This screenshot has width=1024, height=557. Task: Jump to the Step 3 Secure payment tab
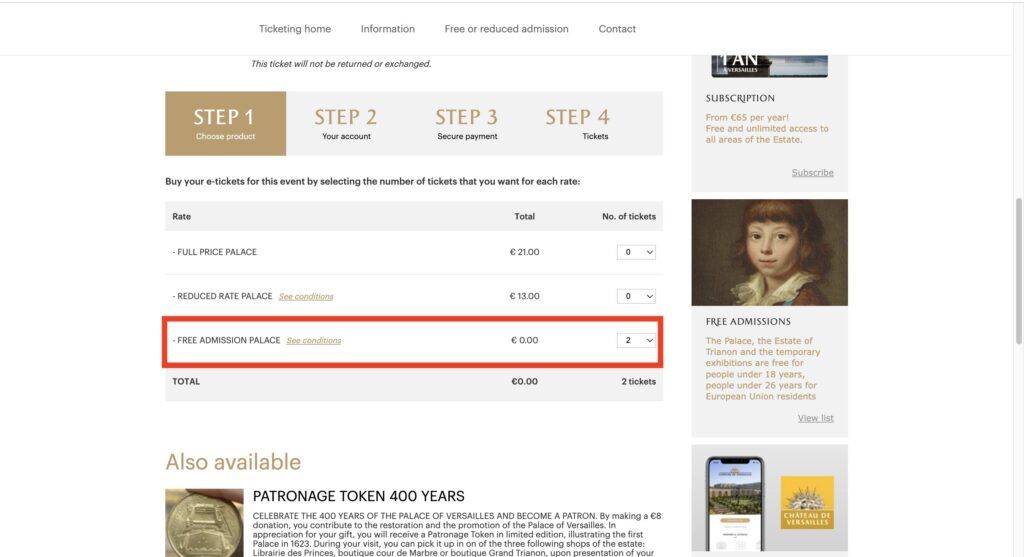coord(467,124)
